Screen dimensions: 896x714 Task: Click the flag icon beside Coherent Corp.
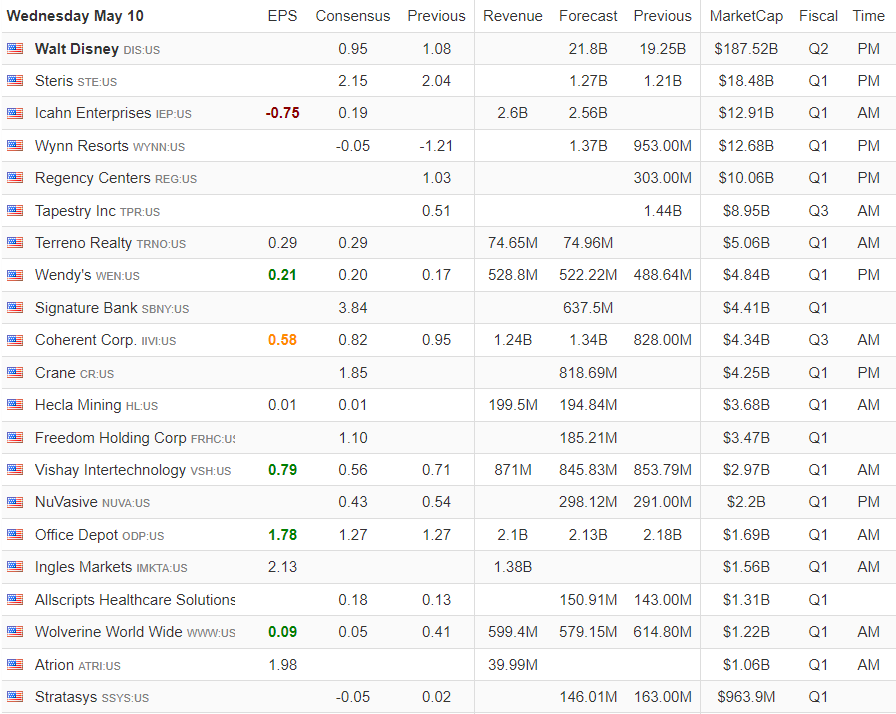click(15, 340)
